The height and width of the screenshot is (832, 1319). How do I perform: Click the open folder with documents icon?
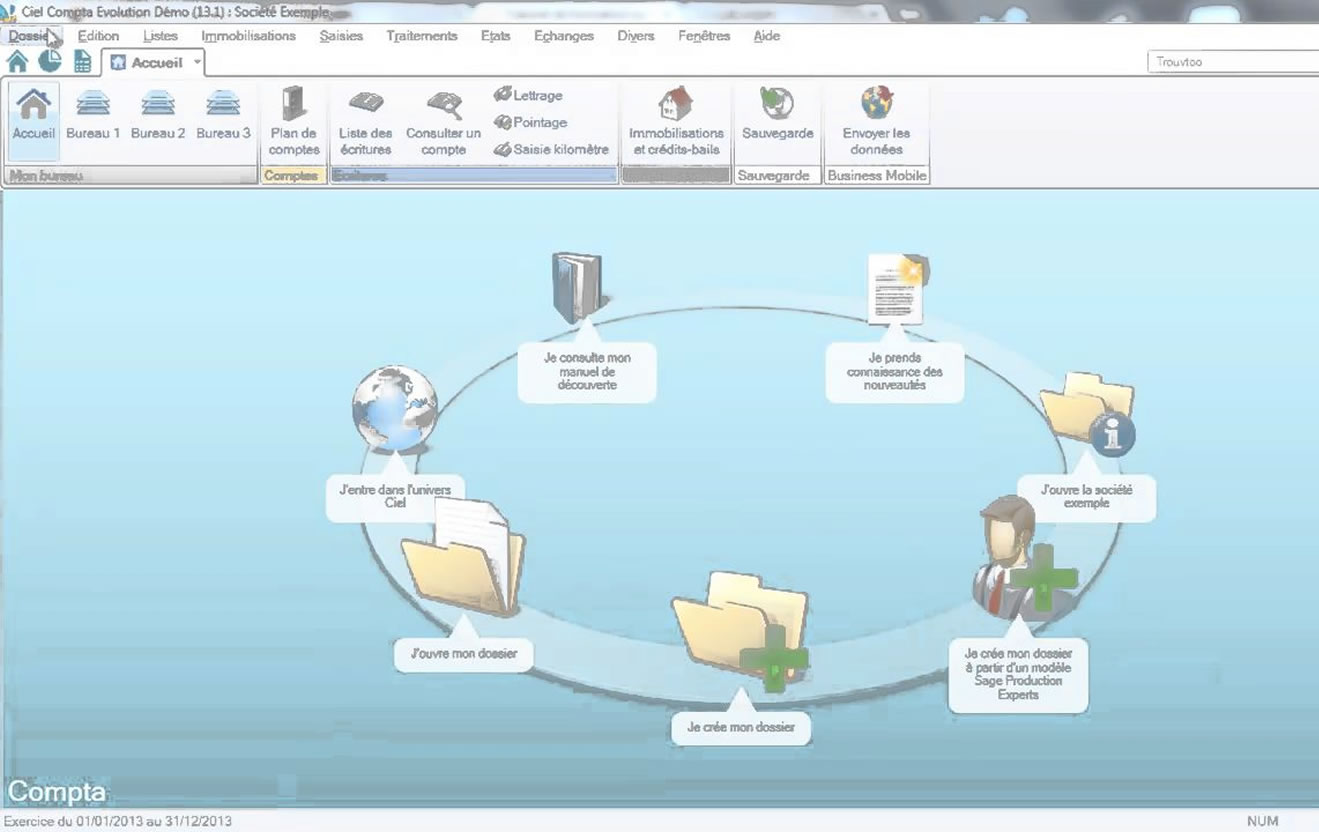(x=463, y=556)
